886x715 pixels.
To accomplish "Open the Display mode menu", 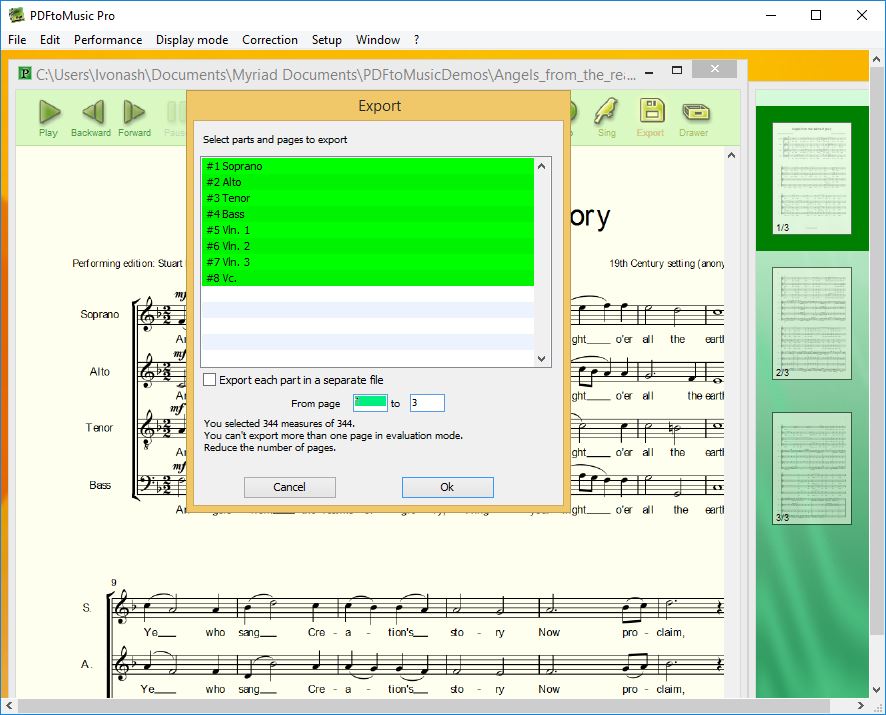I will point(192,40).
